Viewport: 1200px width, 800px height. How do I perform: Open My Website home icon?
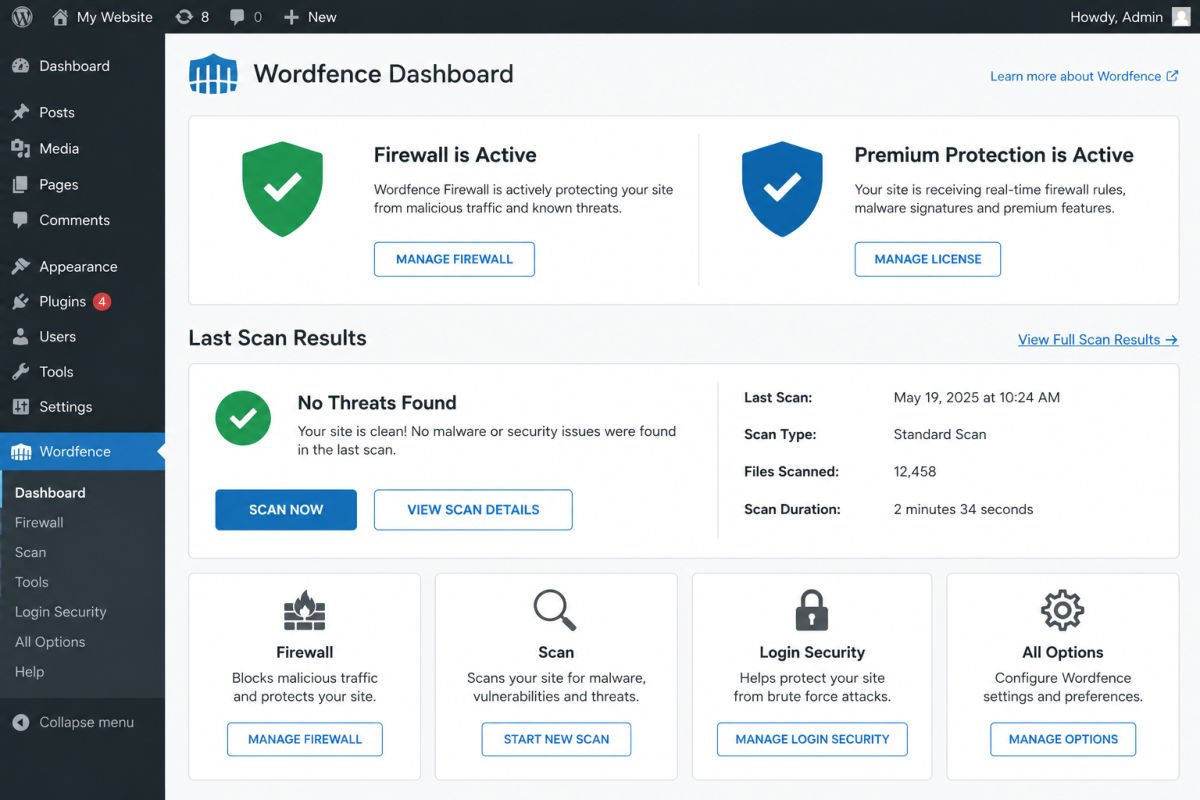tap(61, 17)
